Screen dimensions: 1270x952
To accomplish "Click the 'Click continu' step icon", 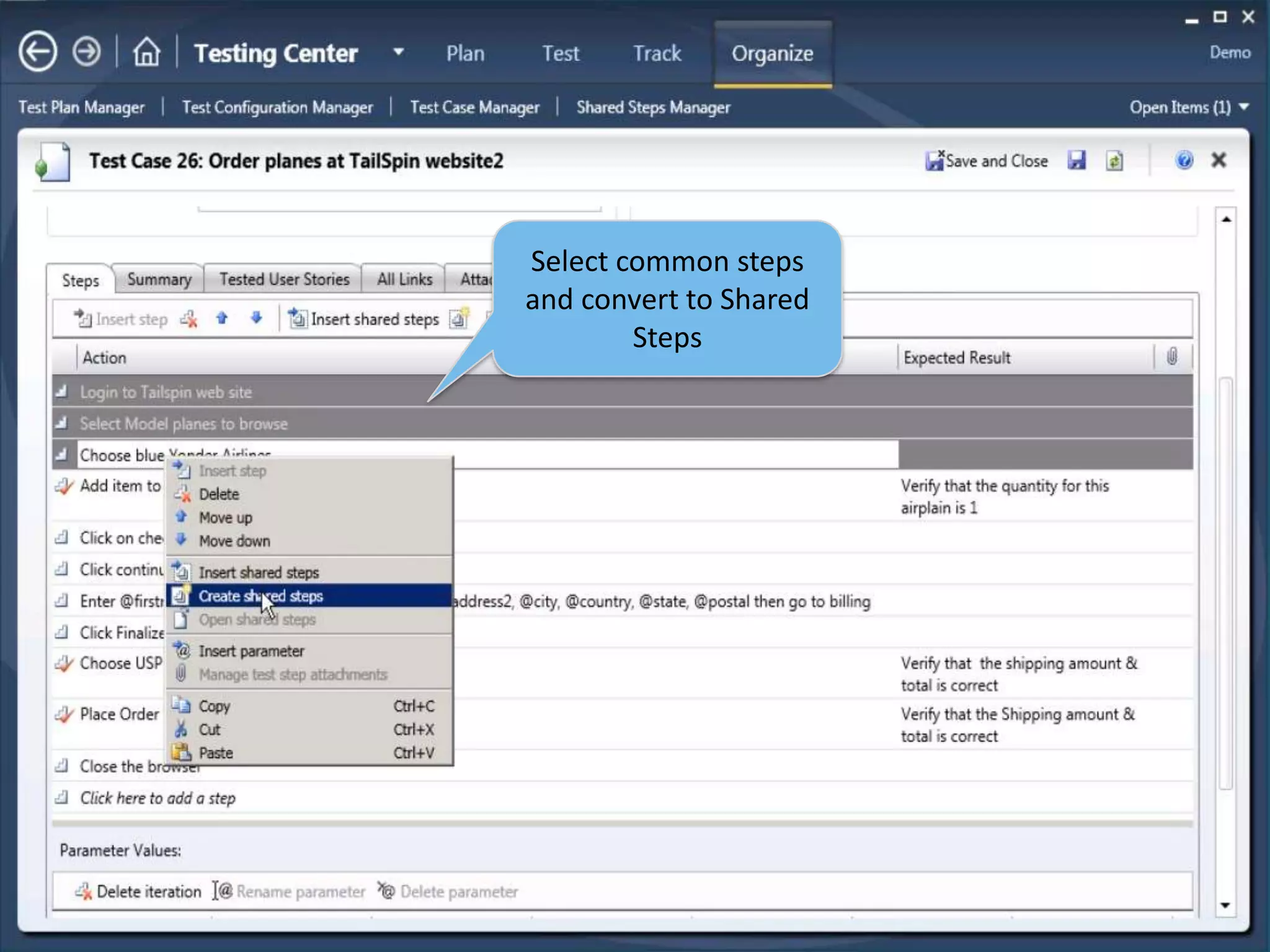I will [x=61, y=568].
